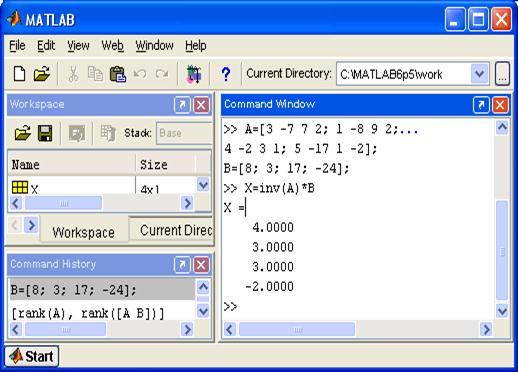Image resolution: width=518 pixels, height=372 pixels.
Task: Click the 4x1 size cell
Action: pyautogui.click(x=150, y=189)
